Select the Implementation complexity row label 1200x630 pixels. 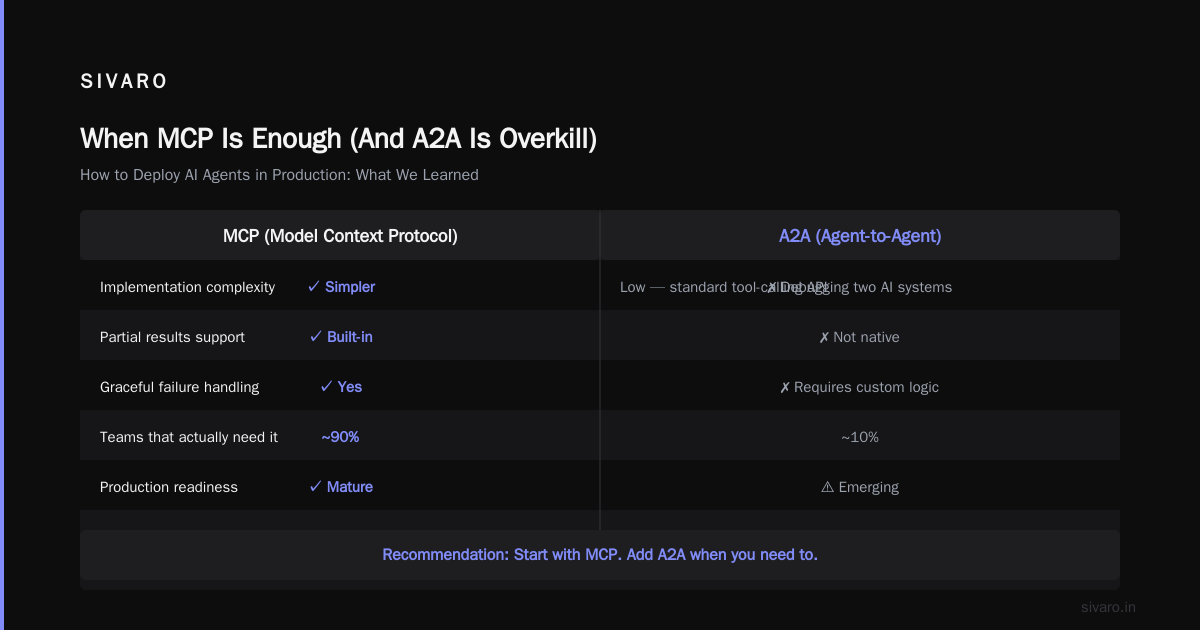pyautogui.click(x=187, y=287)
